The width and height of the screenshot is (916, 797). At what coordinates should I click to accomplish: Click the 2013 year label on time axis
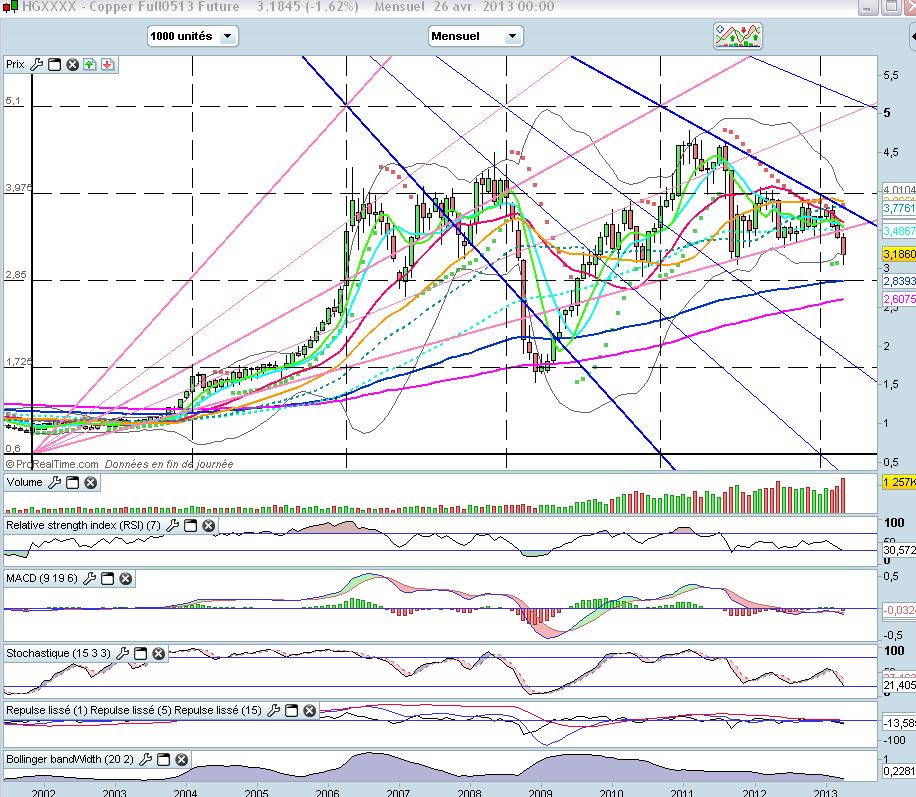[x=824, y=792]
